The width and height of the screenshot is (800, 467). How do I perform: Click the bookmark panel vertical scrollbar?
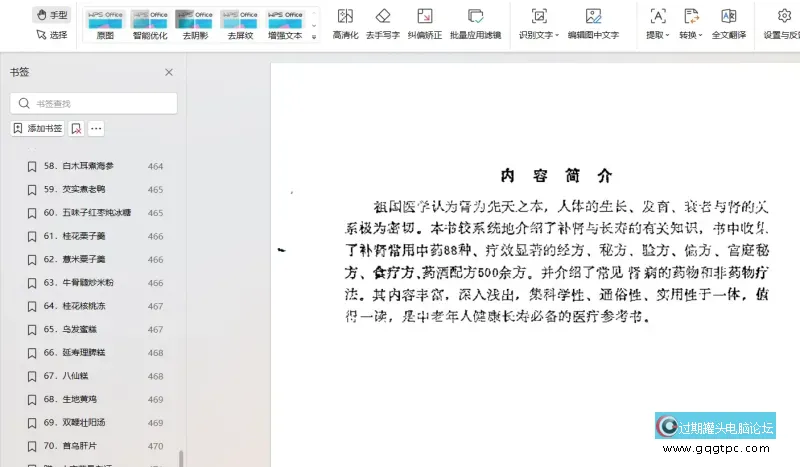pos(181,458)
